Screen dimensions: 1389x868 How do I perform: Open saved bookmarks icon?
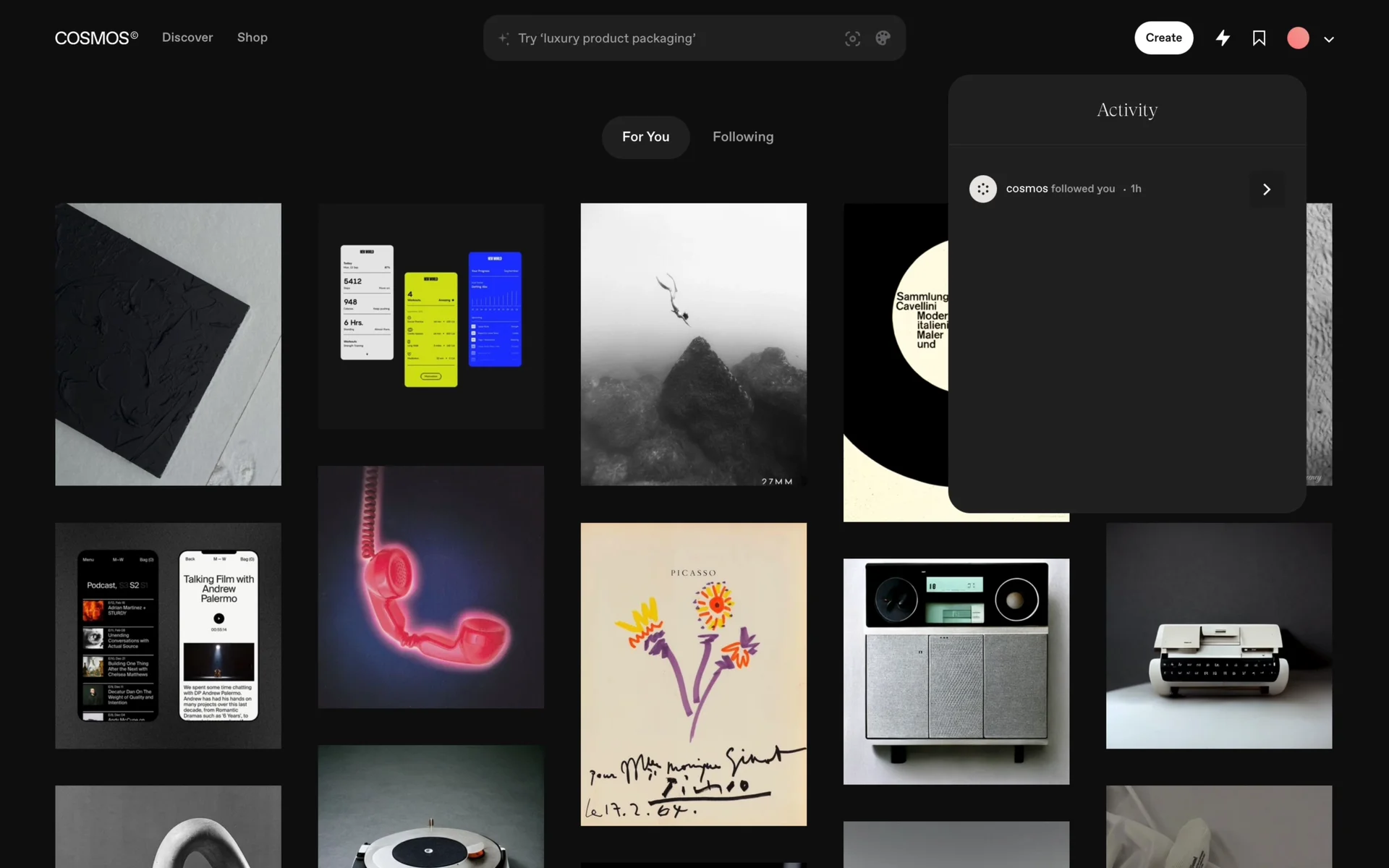1259,38
